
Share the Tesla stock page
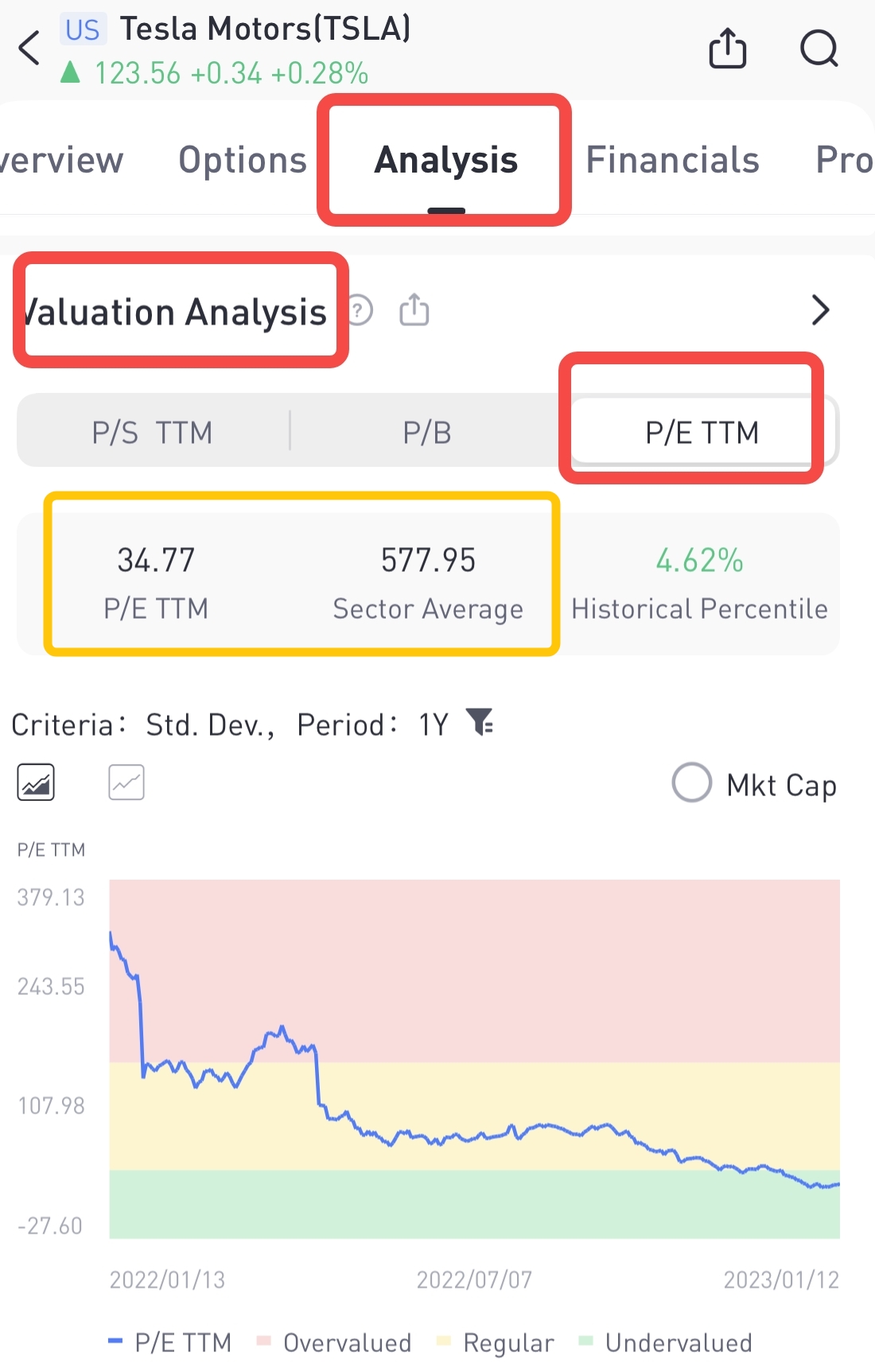coord(727,49)
